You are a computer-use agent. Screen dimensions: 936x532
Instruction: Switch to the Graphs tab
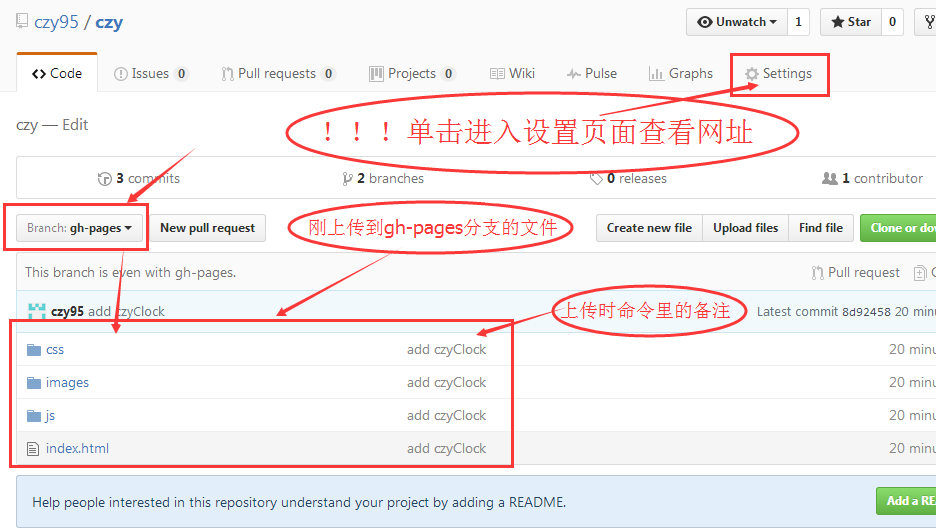tap(681, 73)
